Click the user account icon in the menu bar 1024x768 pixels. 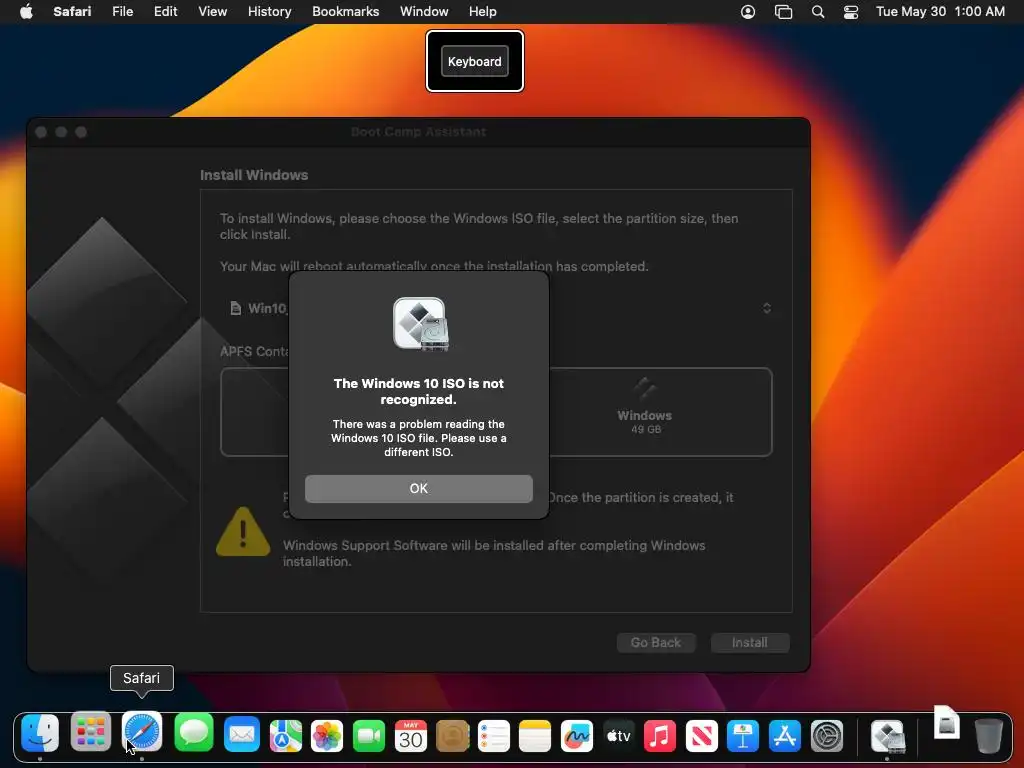coord(748,12)
